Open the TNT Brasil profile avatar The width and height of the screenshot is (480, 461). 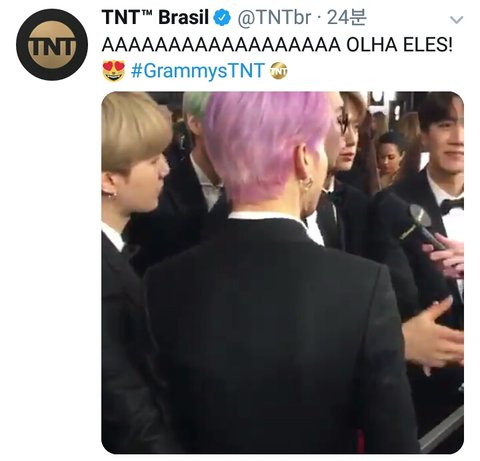pos(52,44)
